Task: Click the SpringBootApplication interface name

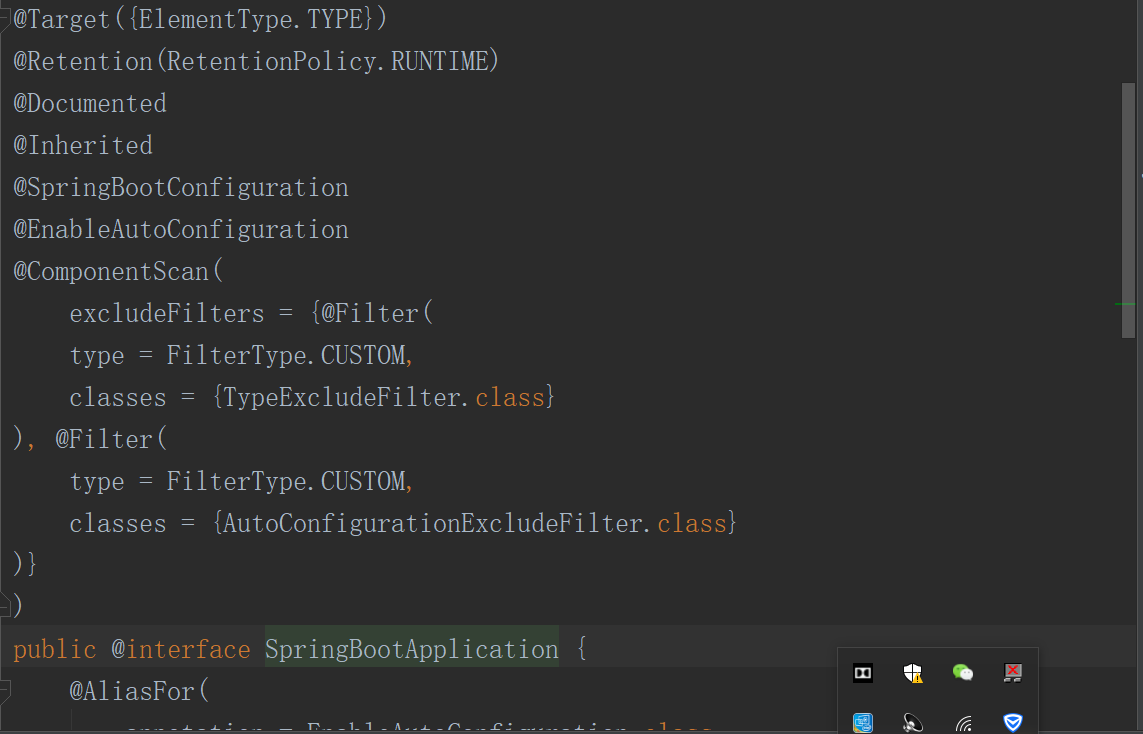Action: click(412, 649)
